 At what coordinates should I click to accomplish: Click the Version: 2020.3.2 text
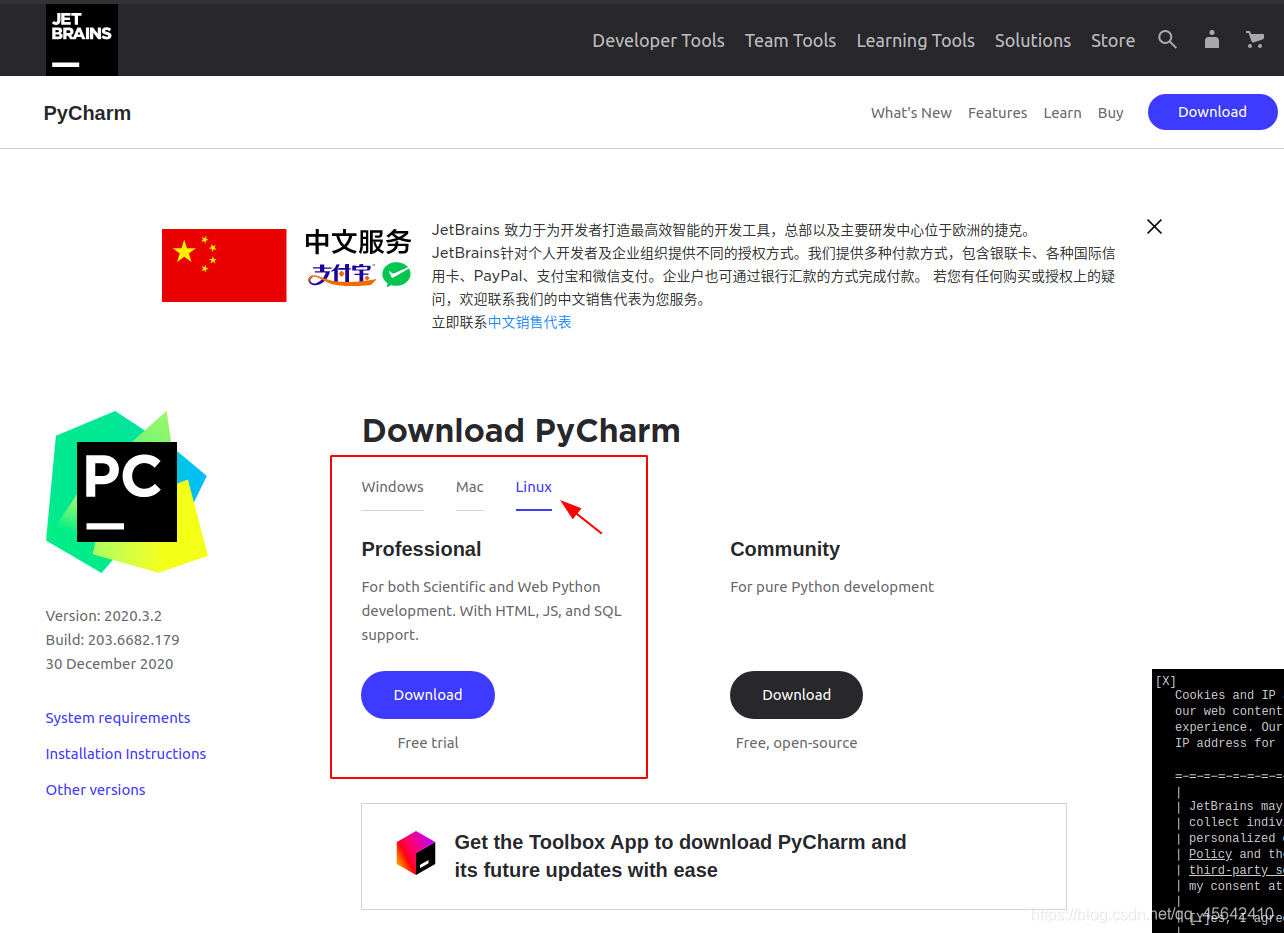pyautogui.click(x=104, y=616)
